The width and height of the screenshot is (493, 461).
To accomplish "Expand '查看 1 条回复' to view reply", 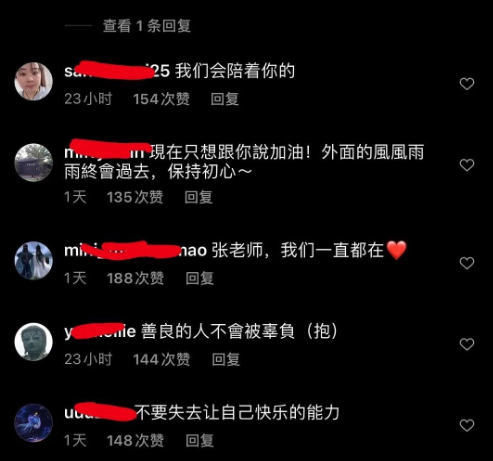I will pyautogui.click(x=147, y=26).
